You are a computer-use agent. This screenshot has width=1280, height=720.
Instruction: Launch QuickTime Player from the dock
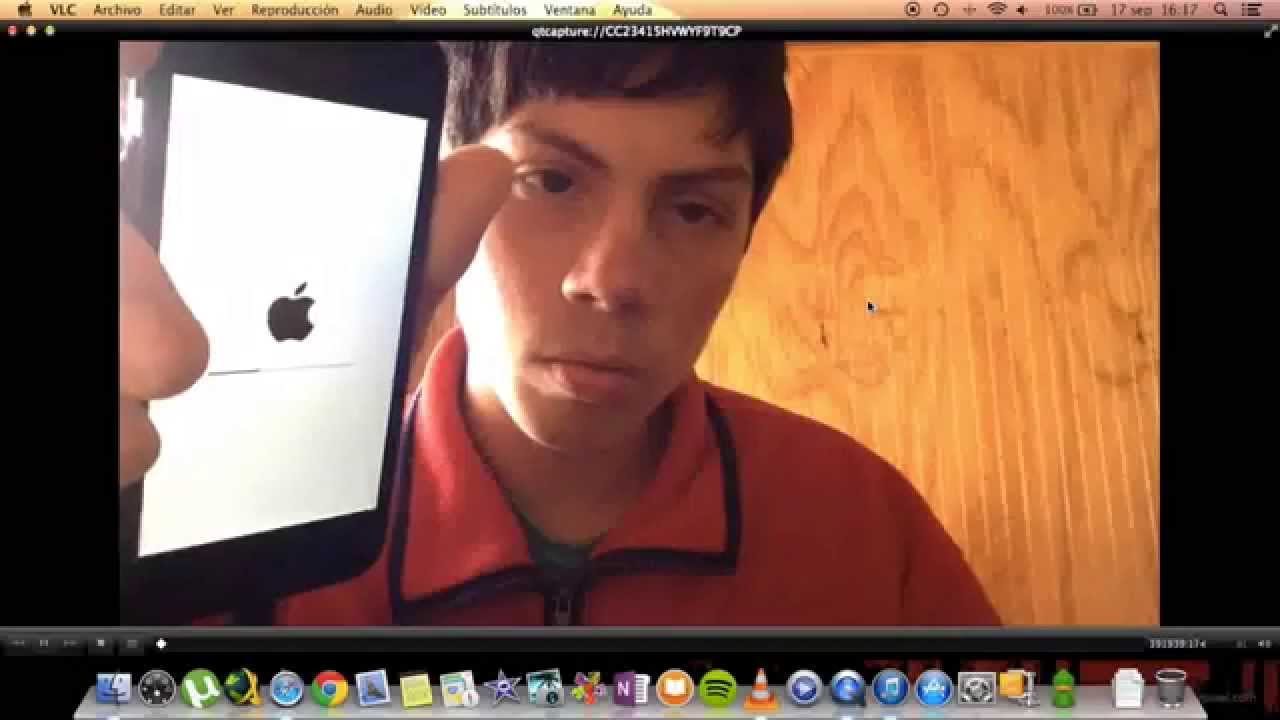click(x=847, y=689)
